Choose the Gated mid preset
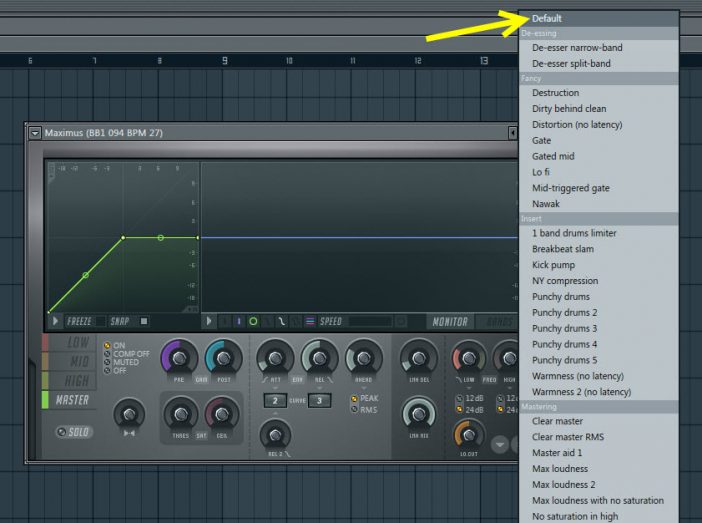Screen dimensions: 702x523 [599, 156]
